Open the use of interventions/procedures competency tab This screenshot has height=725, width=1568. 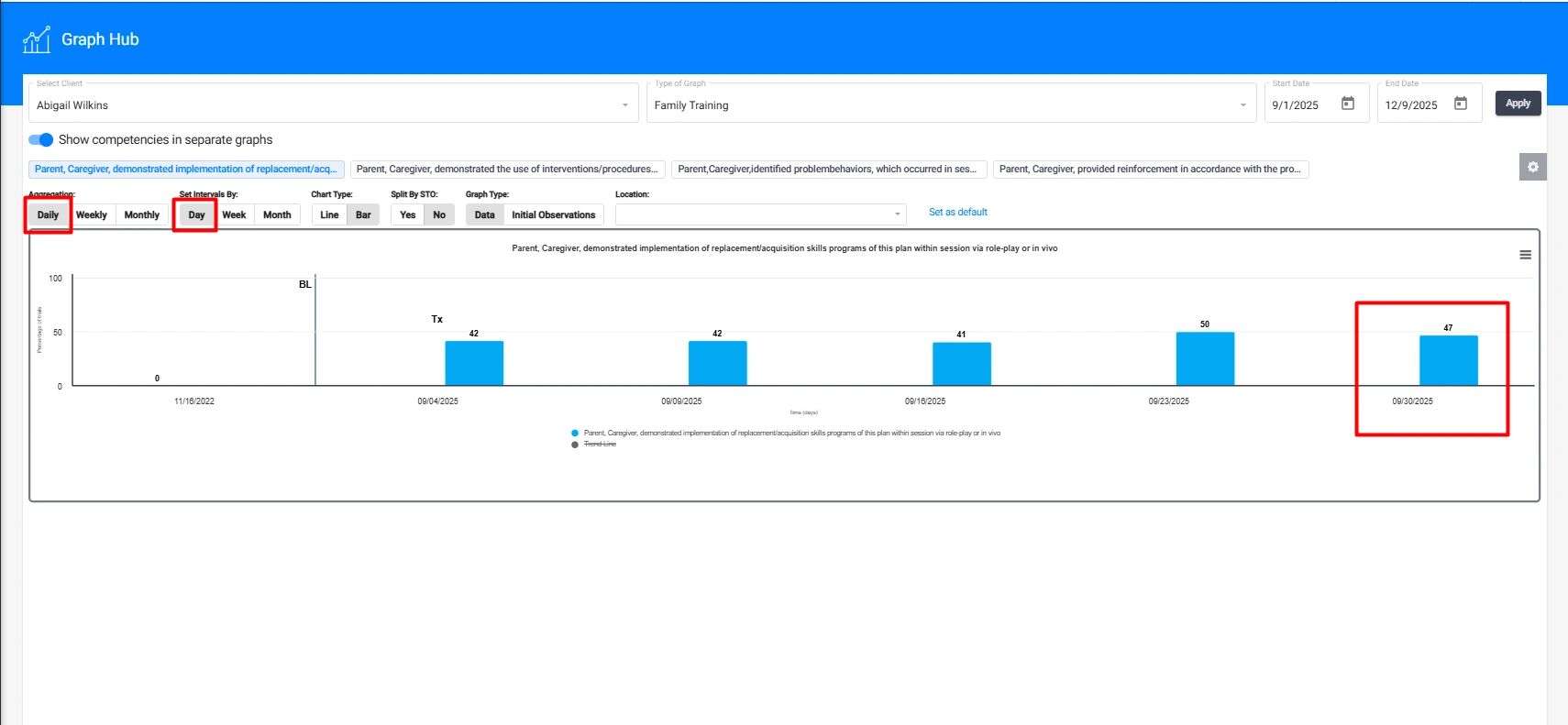(x=507, y=169)
